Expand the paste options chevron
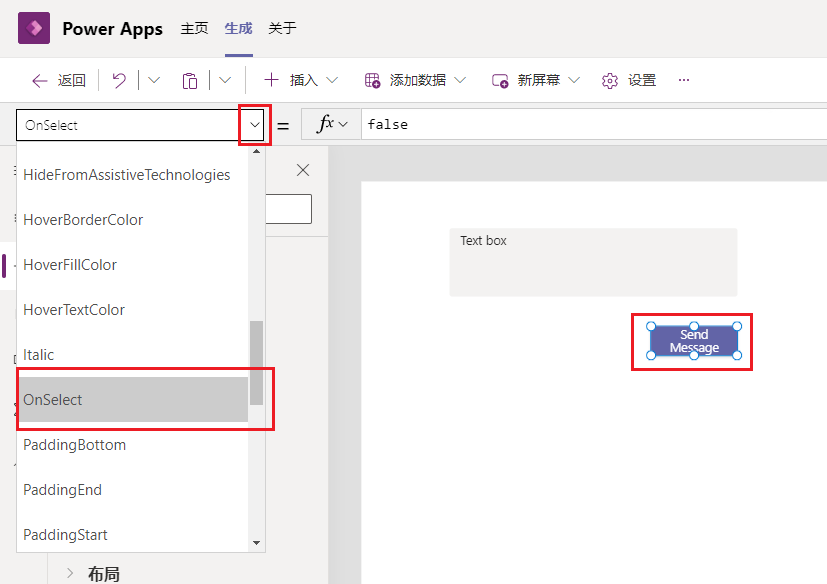 pyautogui.click(x=225, y=80)
